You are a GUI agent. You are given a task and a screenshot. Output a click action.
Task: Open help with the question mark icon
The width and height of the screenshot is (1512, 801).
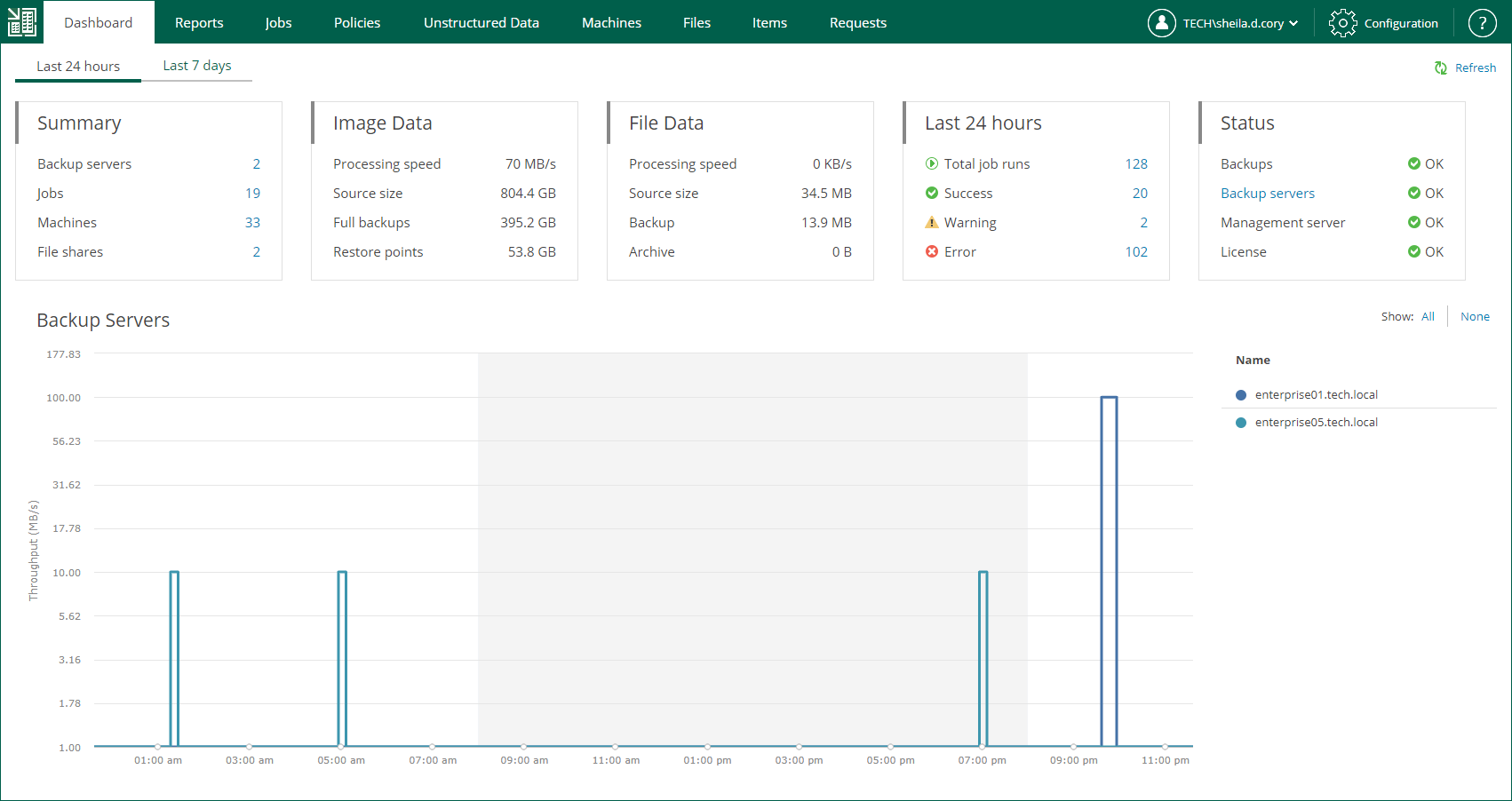tap(1481, 23)
